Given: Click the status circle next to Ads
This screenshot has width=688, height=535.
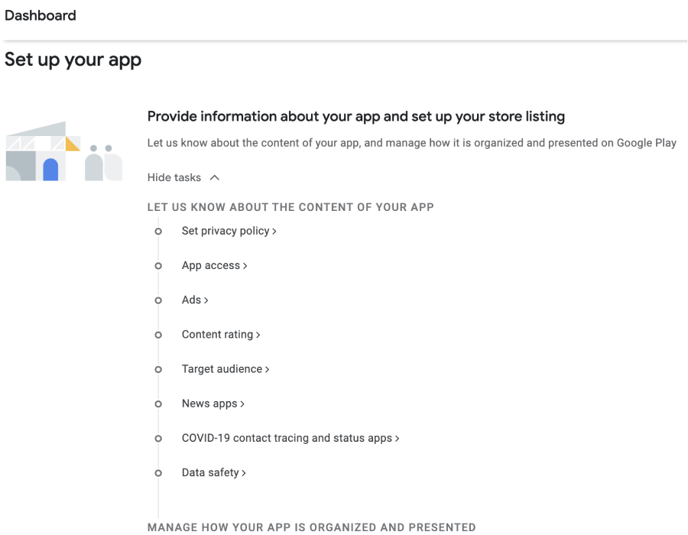Looking at the screenshot, I should point(158,300).
